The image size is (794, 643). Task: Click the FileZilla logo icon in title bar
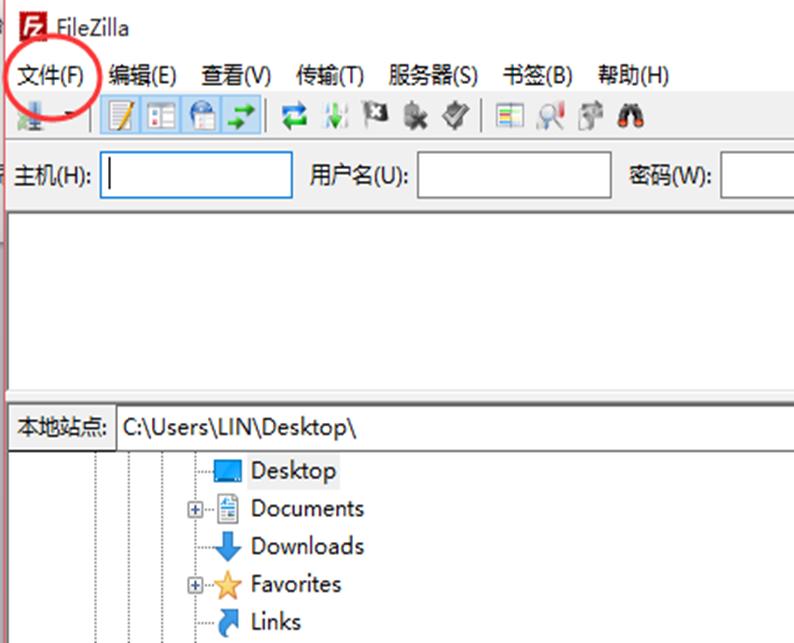click(x=33, y=26)
